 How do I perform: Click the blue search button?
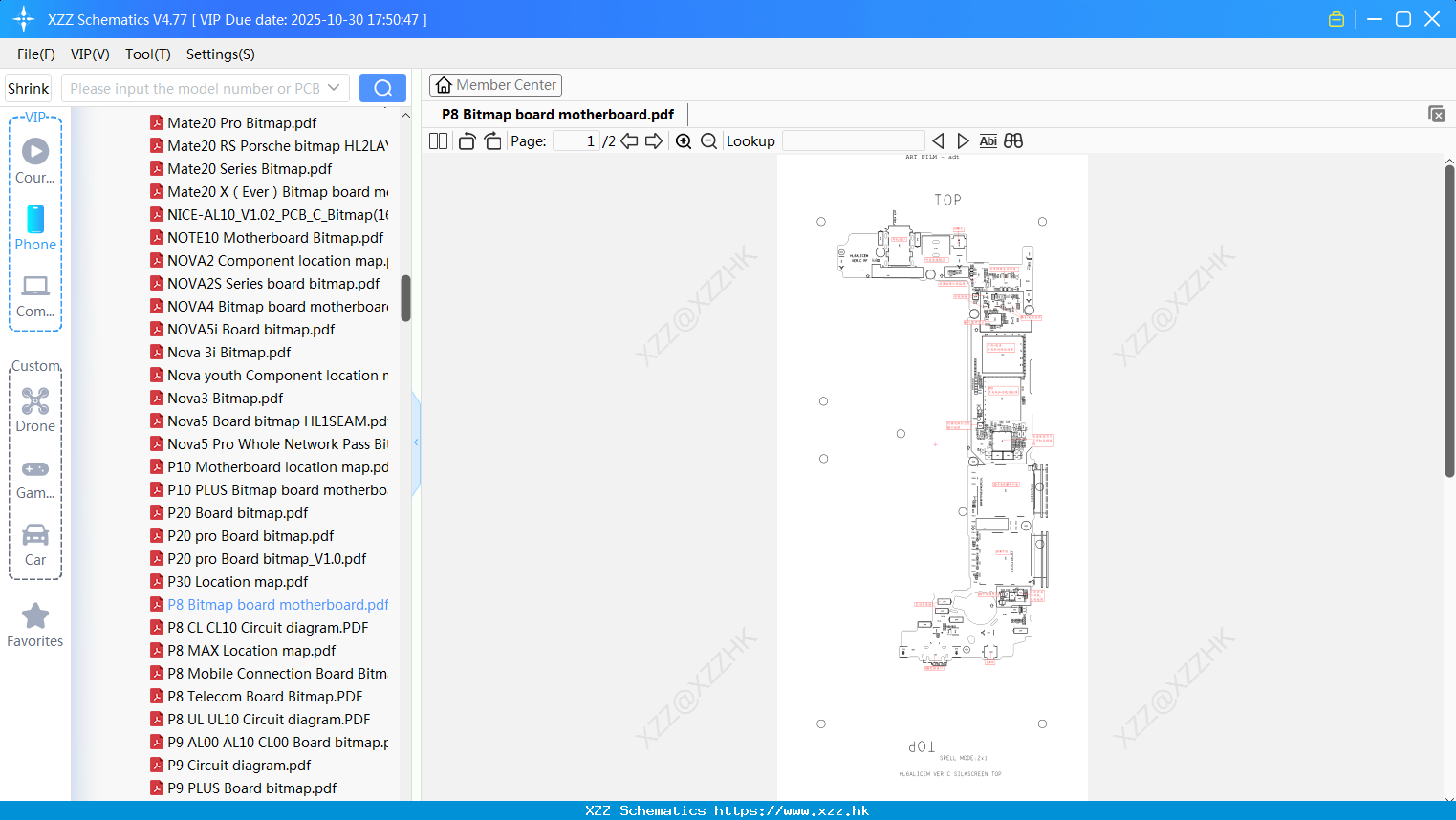[x=382, y=88]
